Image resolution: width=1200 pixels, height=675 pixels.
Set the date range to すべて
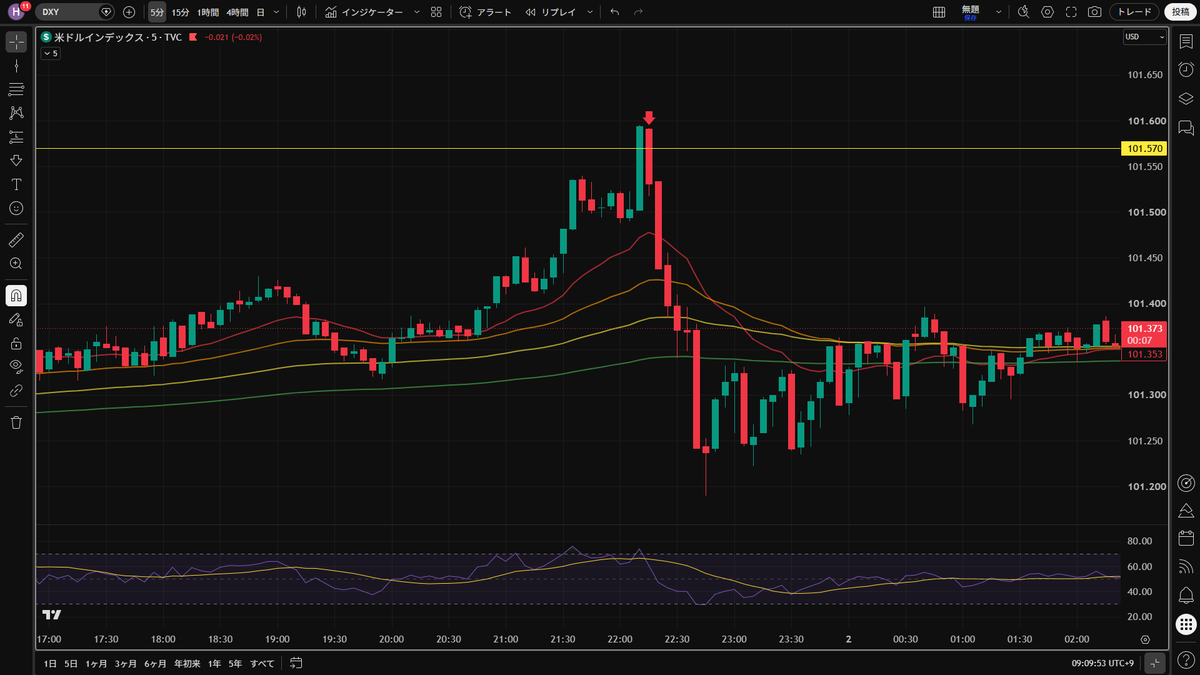coord(262,663)
